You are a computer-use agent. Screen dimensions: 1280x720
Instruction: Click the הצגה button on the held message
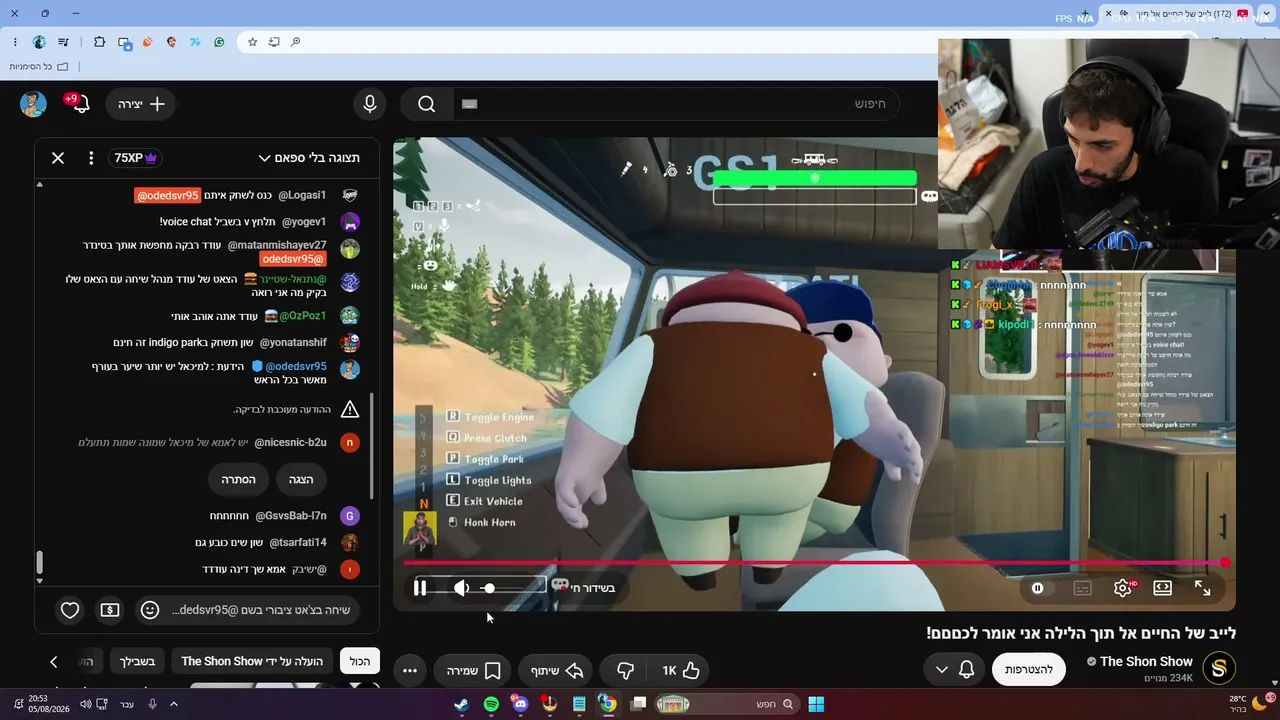coord(301,480)
